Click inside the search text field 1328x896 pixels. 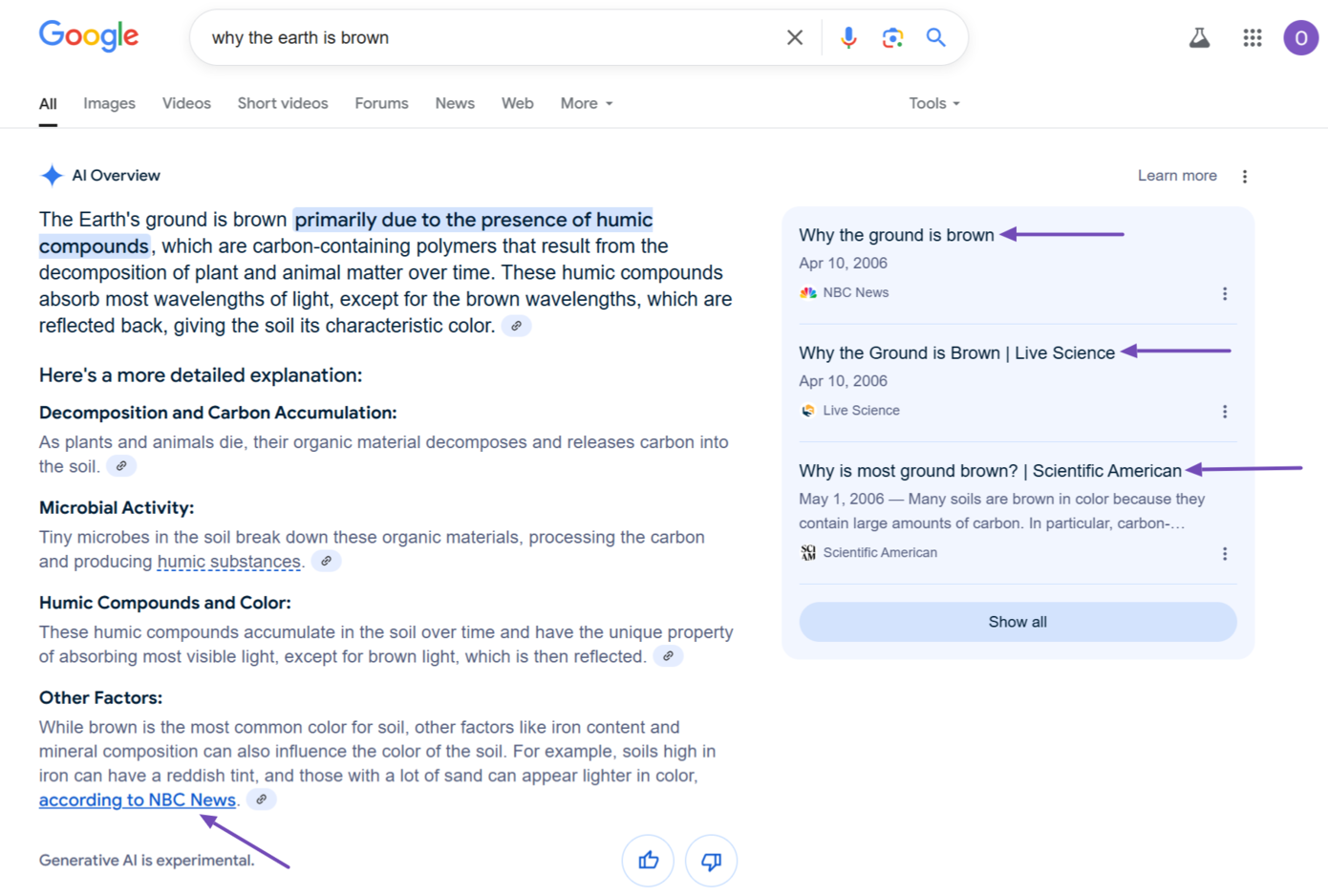[x=478, y=37]
